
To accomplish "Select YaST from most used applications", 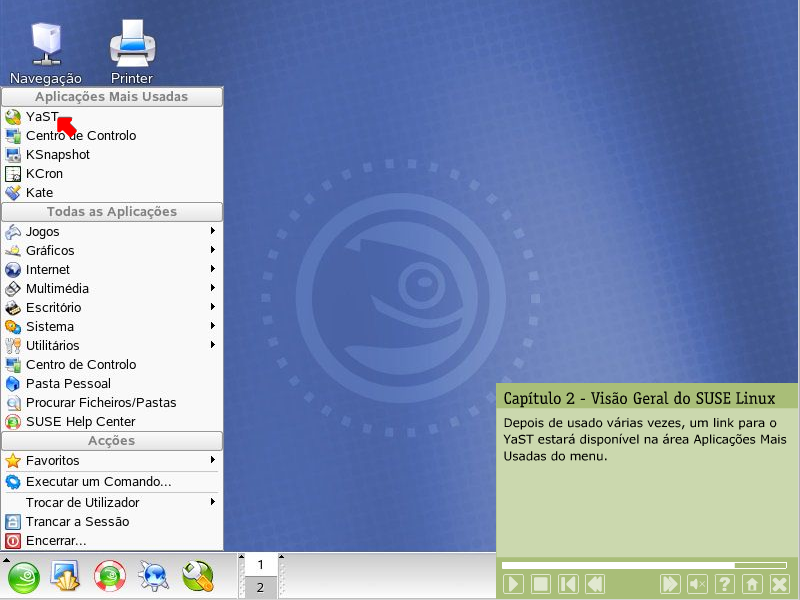I will point(41,116).
